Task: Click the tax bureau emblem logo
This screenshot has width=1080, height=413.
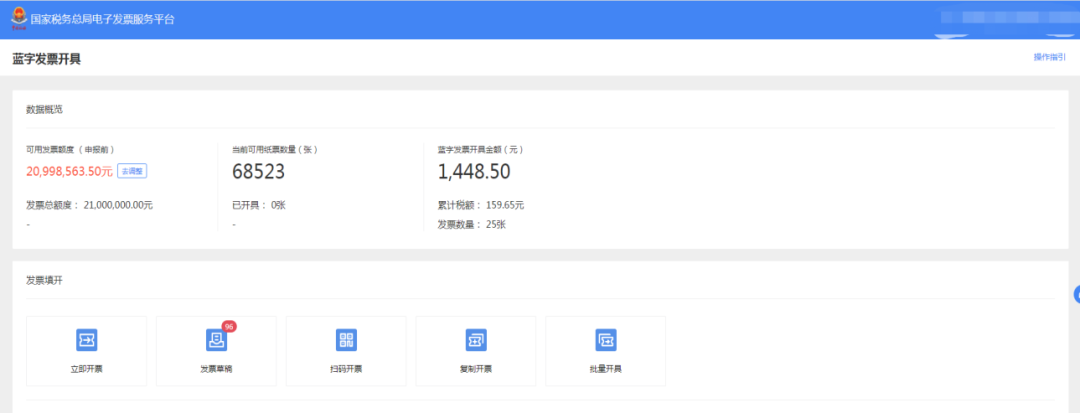Action: [19, 20]
